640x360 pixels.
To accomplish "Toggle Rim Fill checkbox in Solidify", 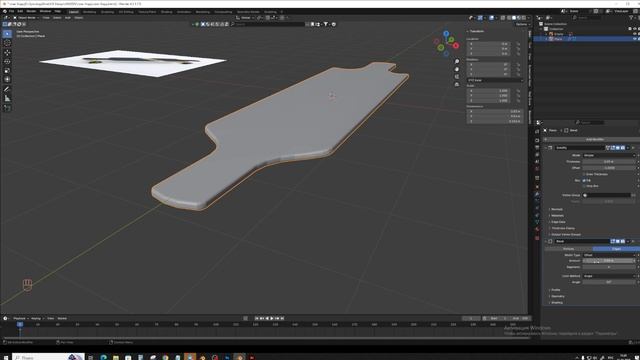I will click(584, 180).
